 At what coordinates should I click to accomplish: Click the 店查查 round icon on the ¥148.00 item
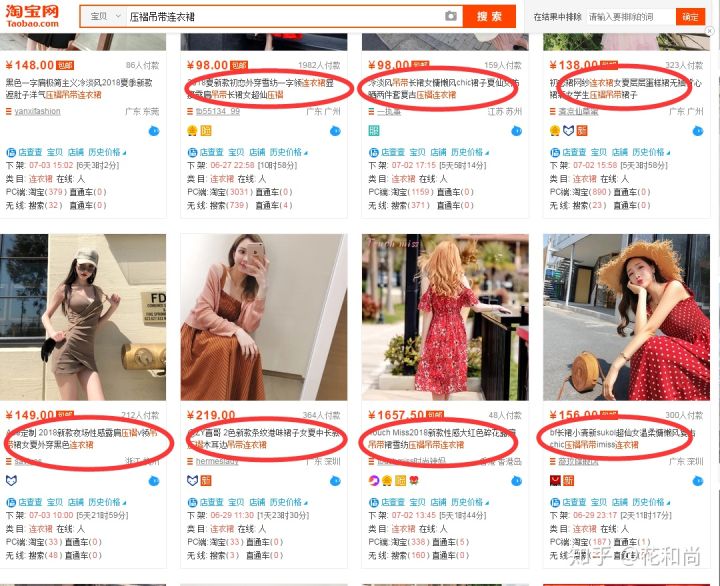point(11,152)
